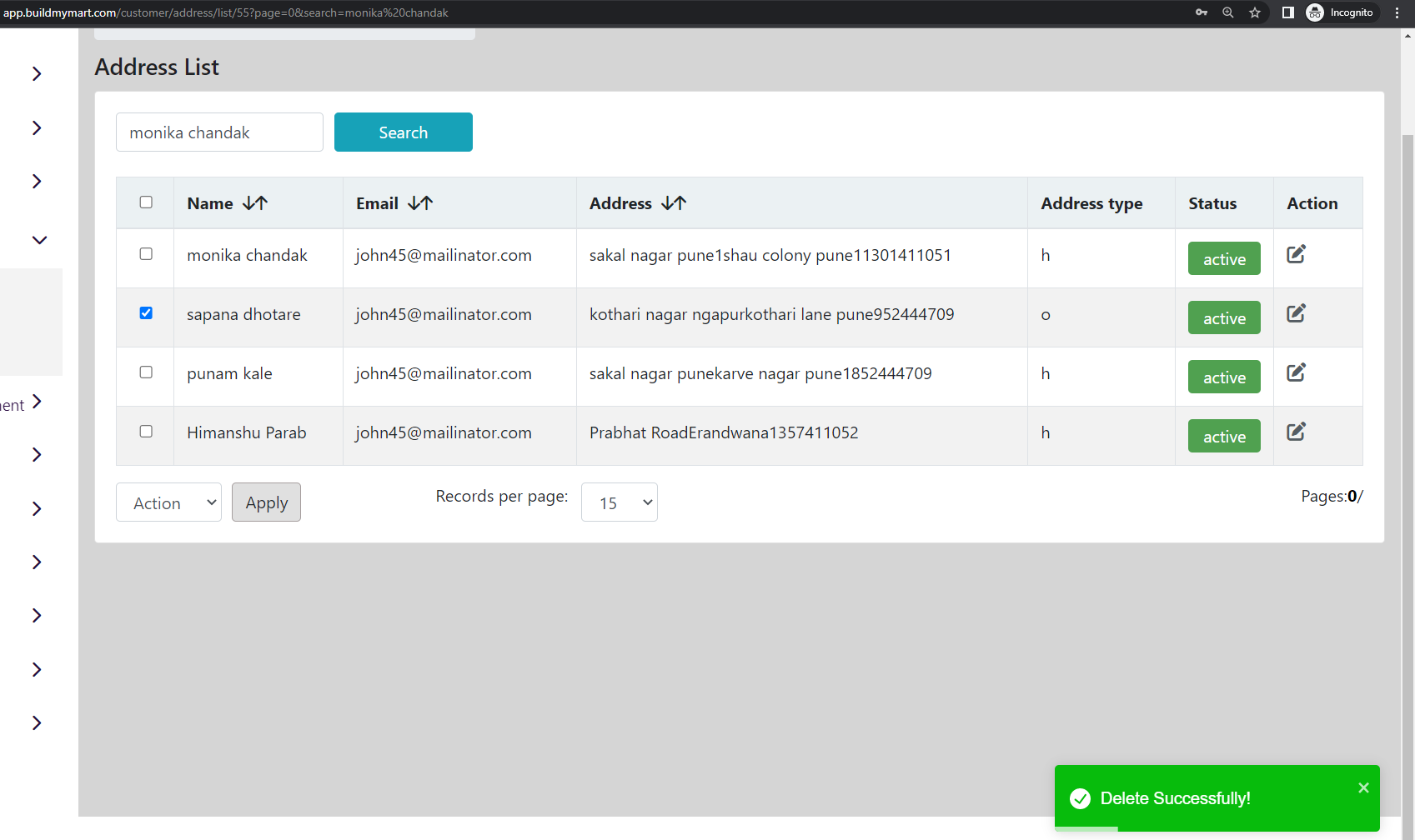Check the Himanshu Parab row checkbox

click(x=146, y=432)
